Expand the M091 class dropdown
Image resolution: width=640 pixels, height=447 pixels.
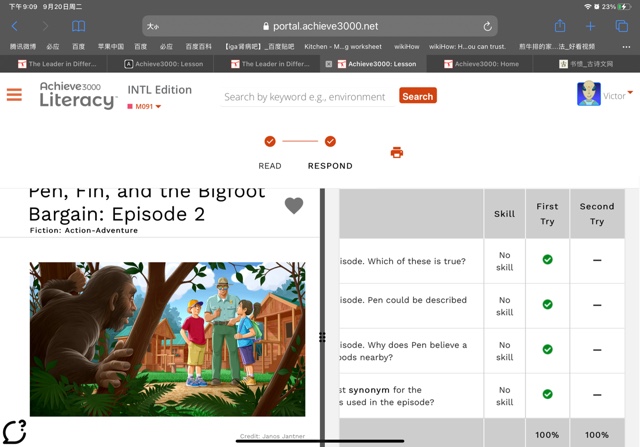click(x=144, y=107)
